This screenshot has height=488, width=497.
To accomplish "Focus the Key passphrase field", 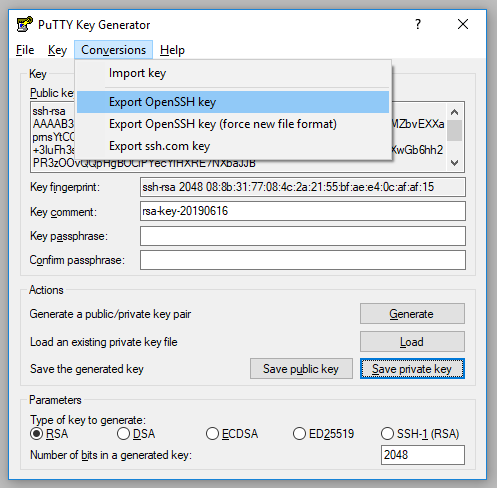I will 303,236.
